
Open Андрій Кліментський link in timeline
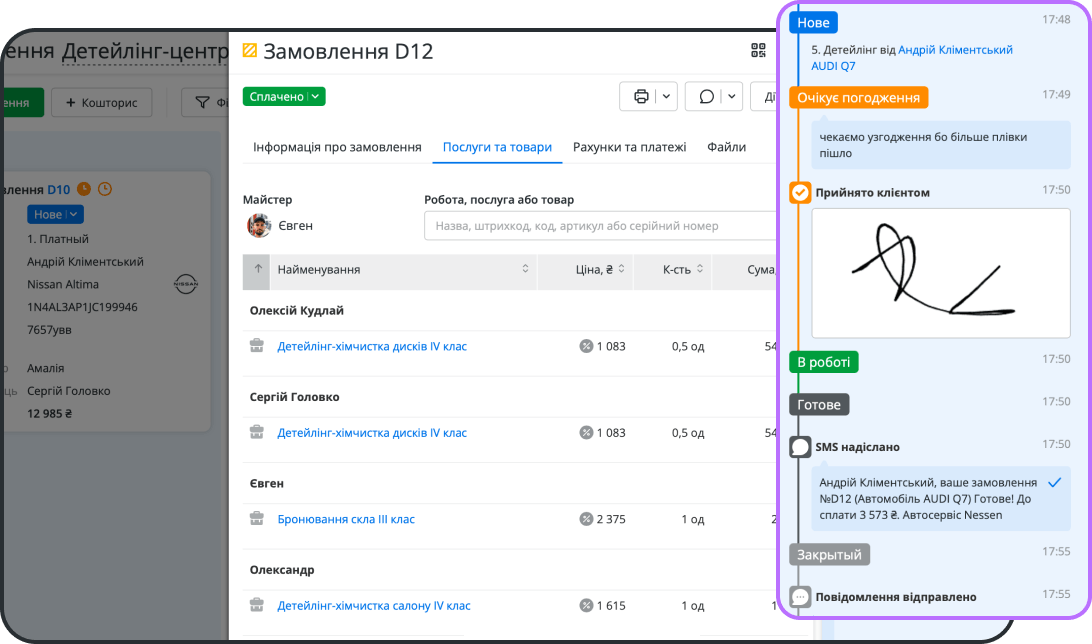[955, 49]
